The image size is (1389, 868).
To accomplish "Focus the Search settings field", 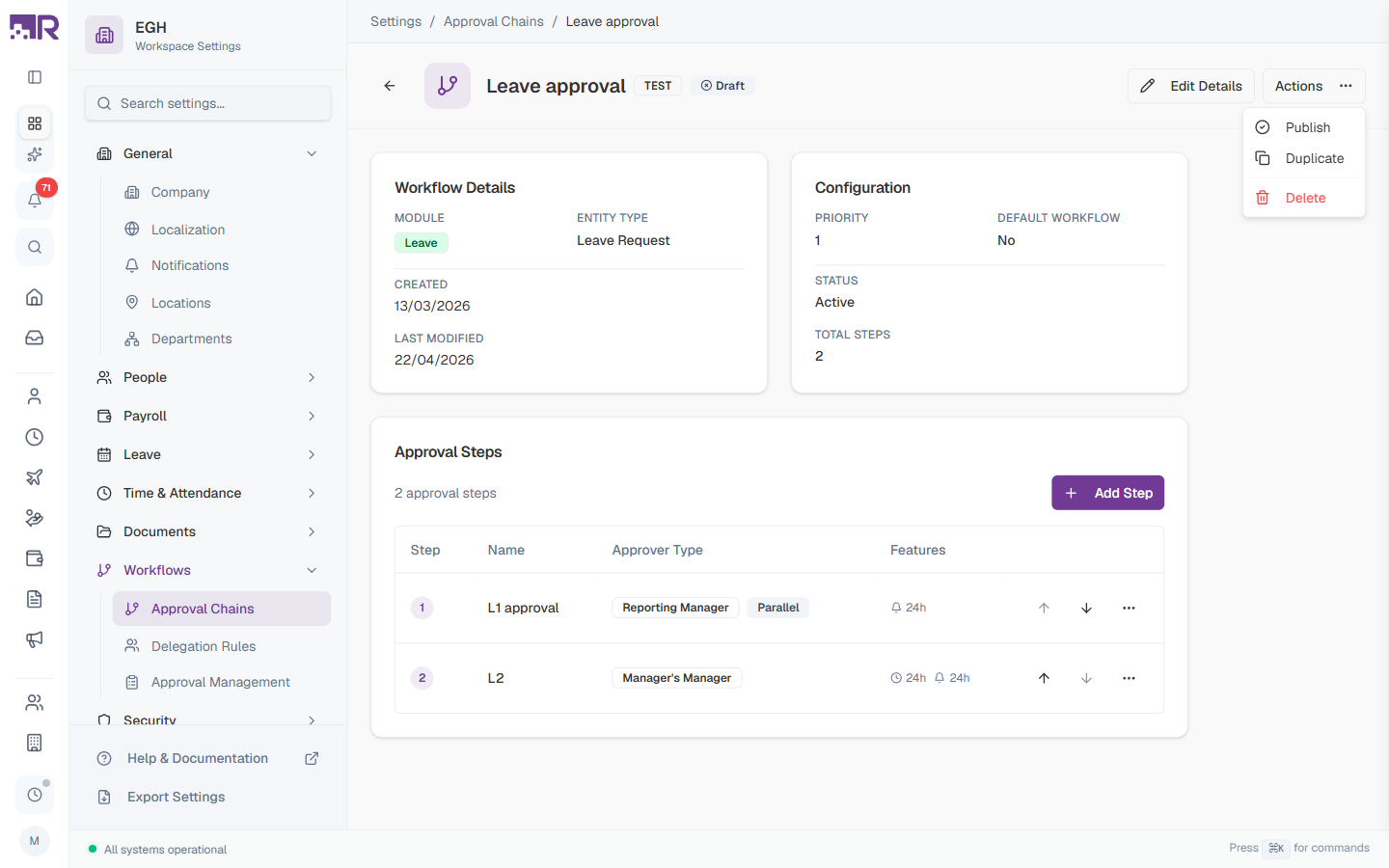I will click(208, 103).
